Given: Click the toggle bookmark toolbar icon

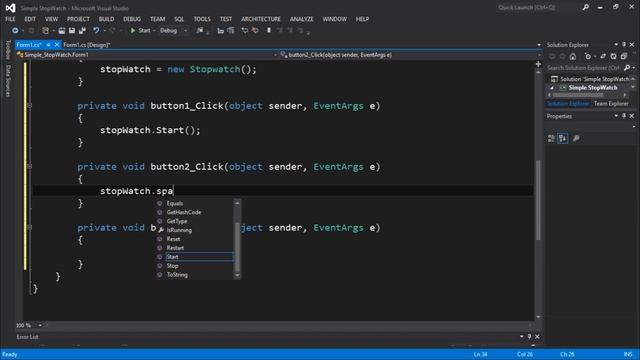Looking at the screenshot, I should coord(269,30).
